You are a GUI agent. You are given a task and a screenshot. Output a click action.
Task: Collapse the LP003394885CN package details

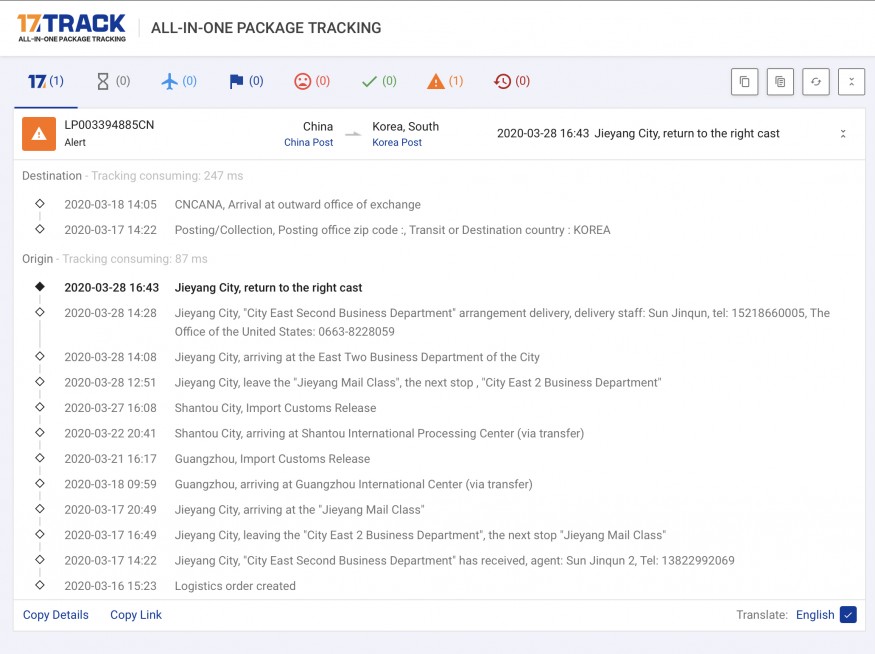(843, 134)
